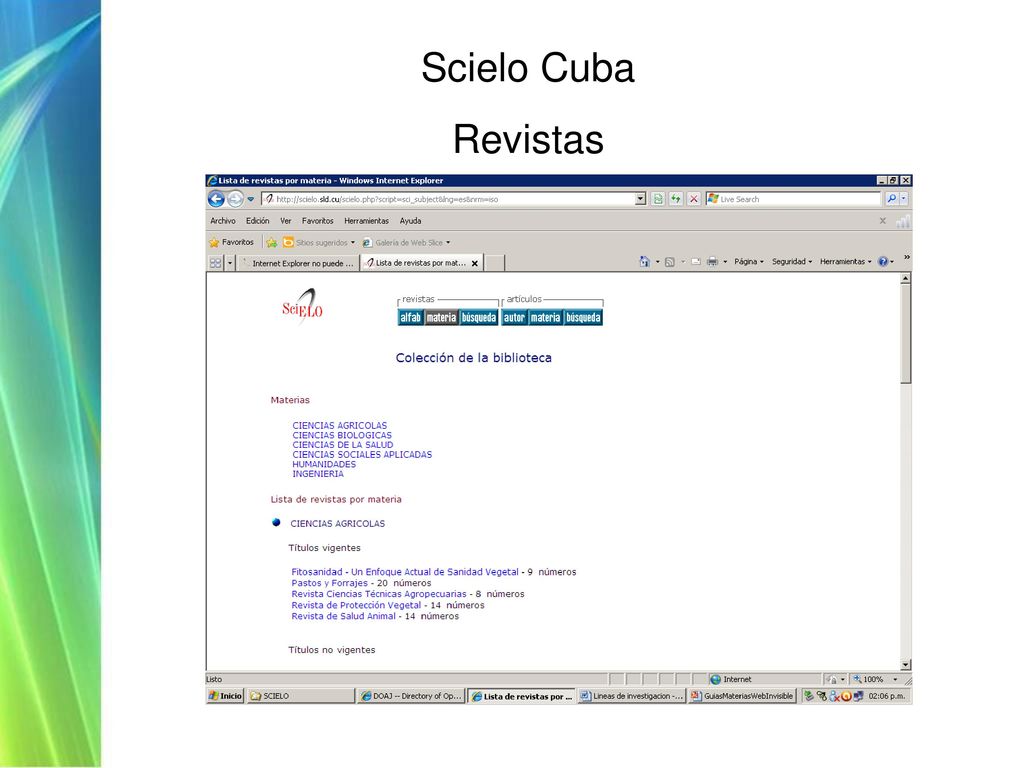Open the Archivo menu
The width and height of the screenshot is (1024, 768).
point(223,221)
